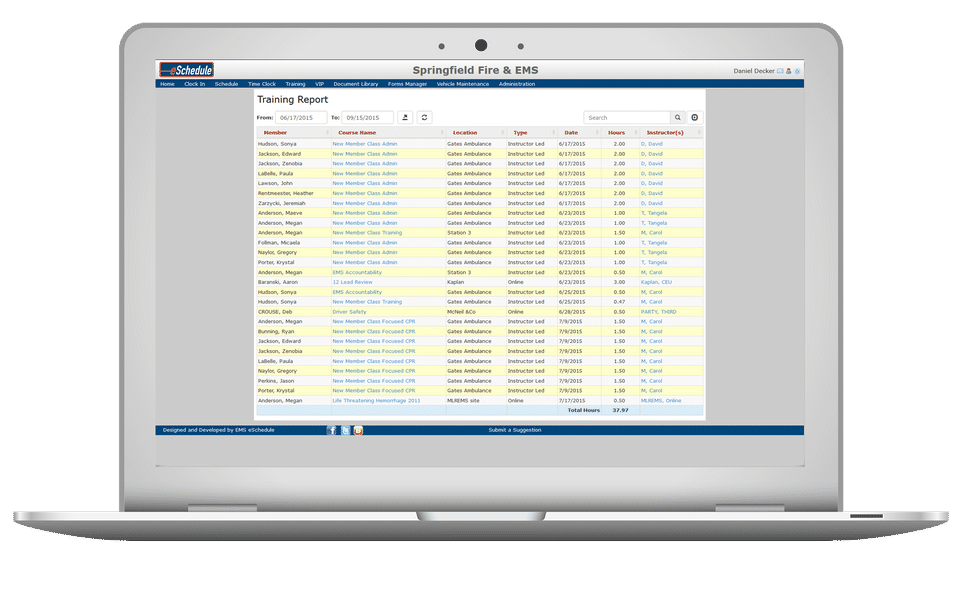Open the gear settings icon in the header

tap(797, 71)
